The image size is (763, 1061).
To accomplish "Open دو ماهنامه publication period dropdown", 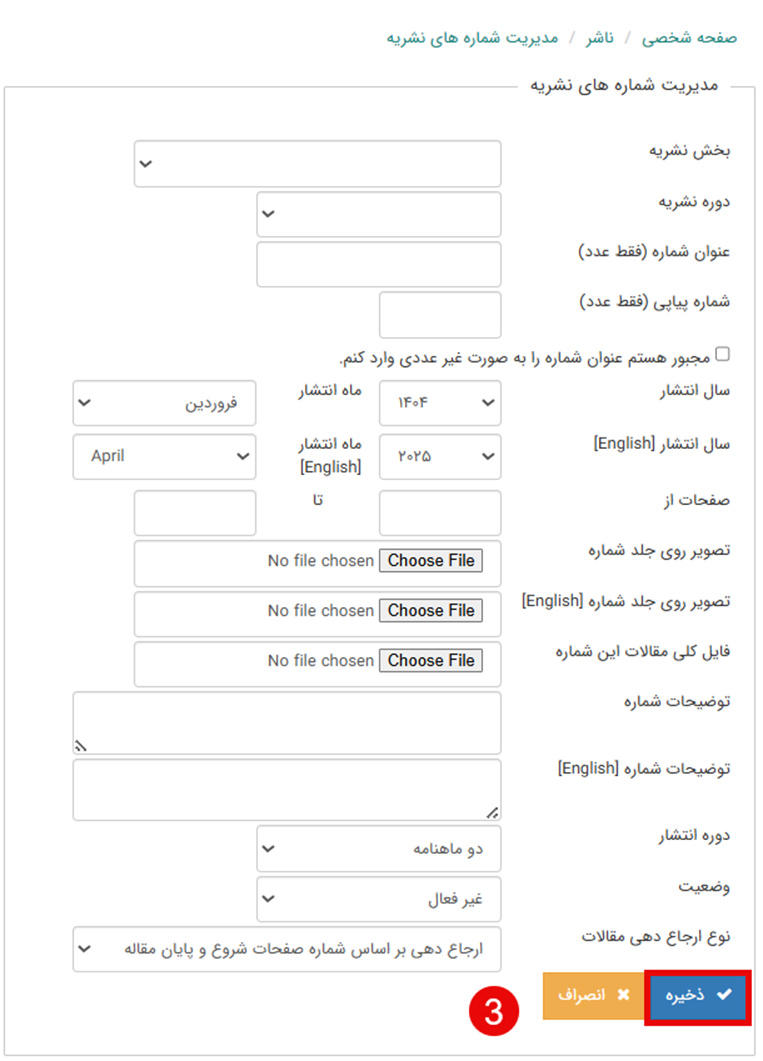I will pos(378,849).
